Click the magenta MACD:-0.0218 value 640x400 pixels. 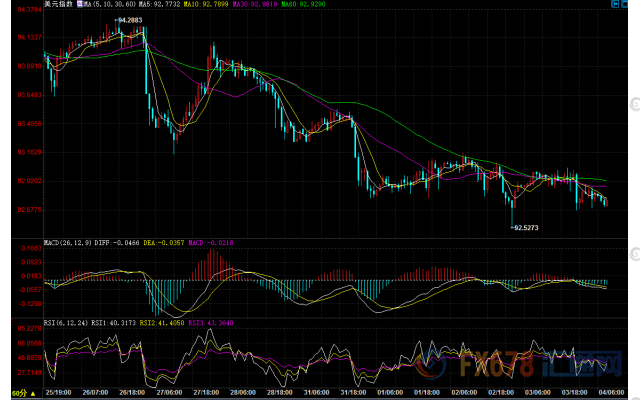pyautogui.click(x=211, y=243)
